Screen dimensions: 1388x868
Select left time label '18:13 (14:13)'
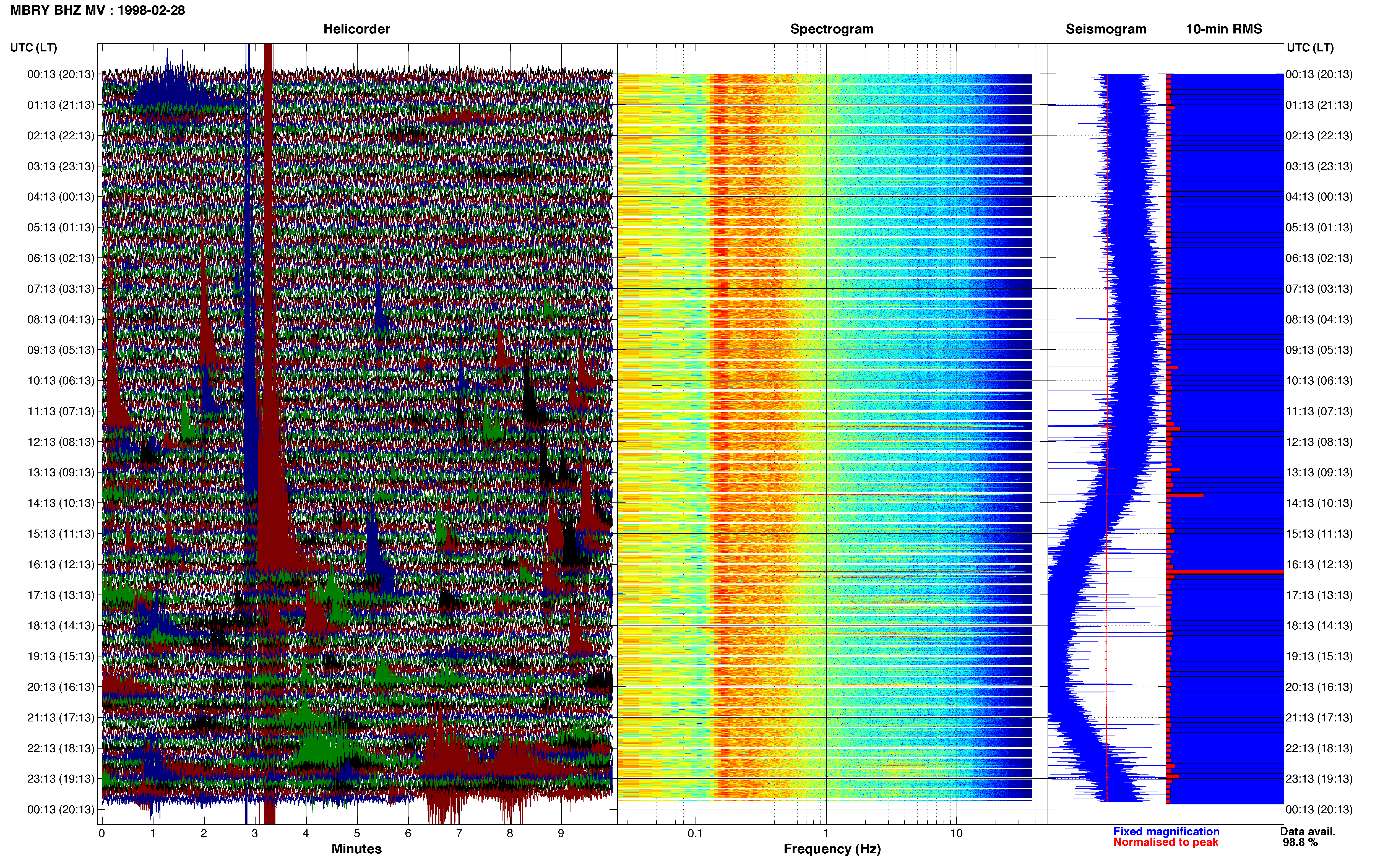point(61,626)
